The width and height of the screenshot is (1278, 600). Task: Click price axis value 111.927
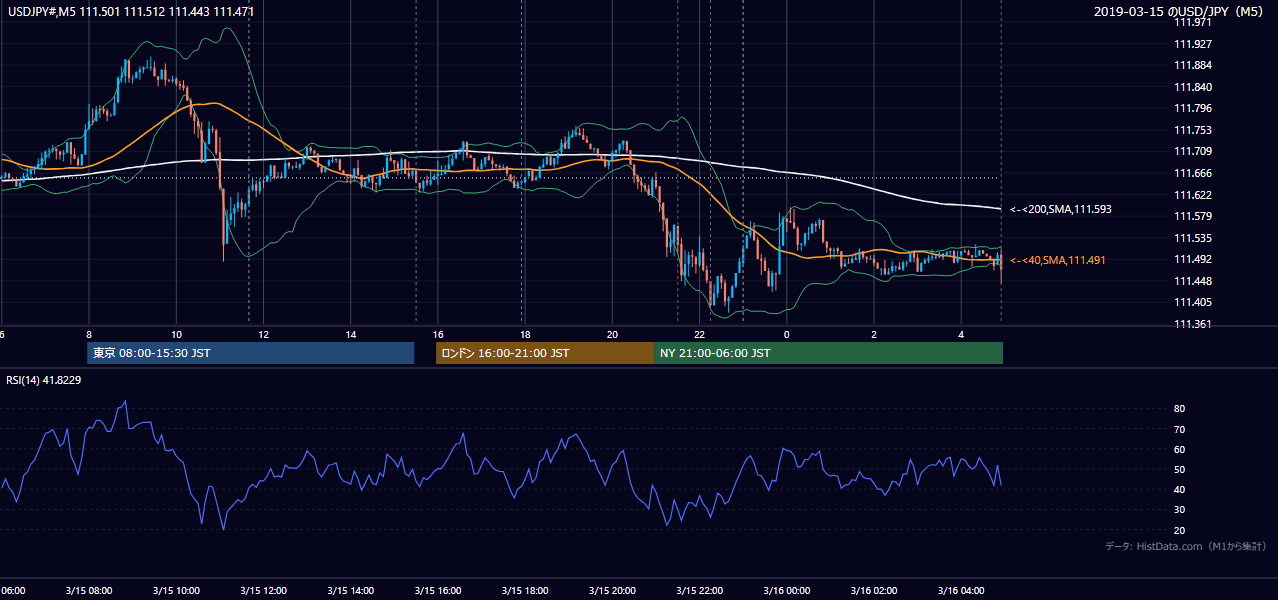click(x=1193, y=44)
